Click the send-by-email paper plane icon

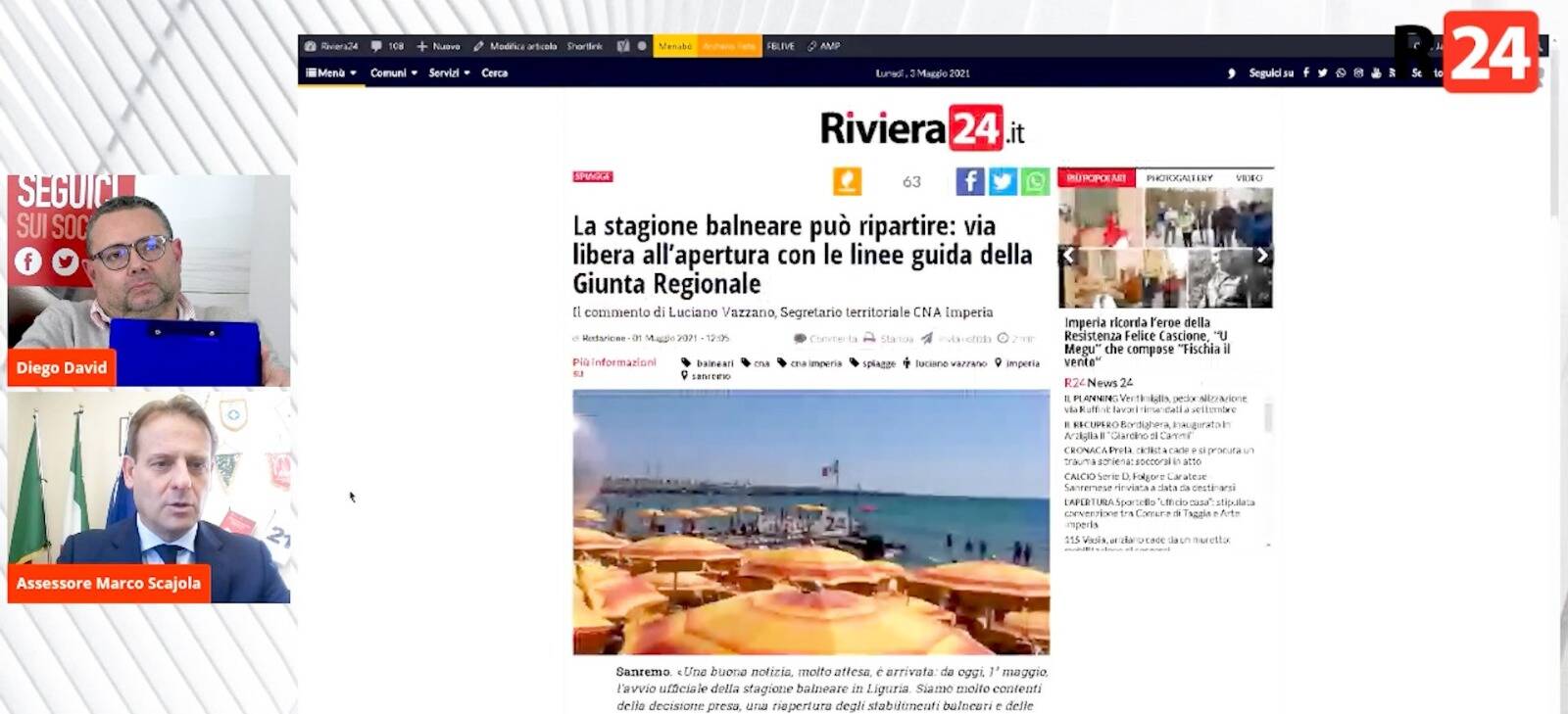(926, 339)
